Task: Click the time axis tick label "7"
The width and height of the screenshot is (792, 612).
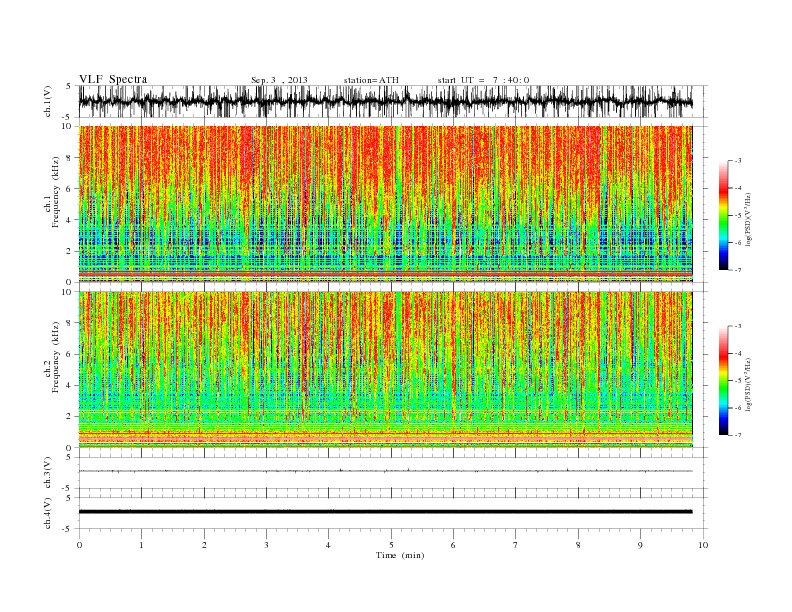Action: [x=516, y=545]
